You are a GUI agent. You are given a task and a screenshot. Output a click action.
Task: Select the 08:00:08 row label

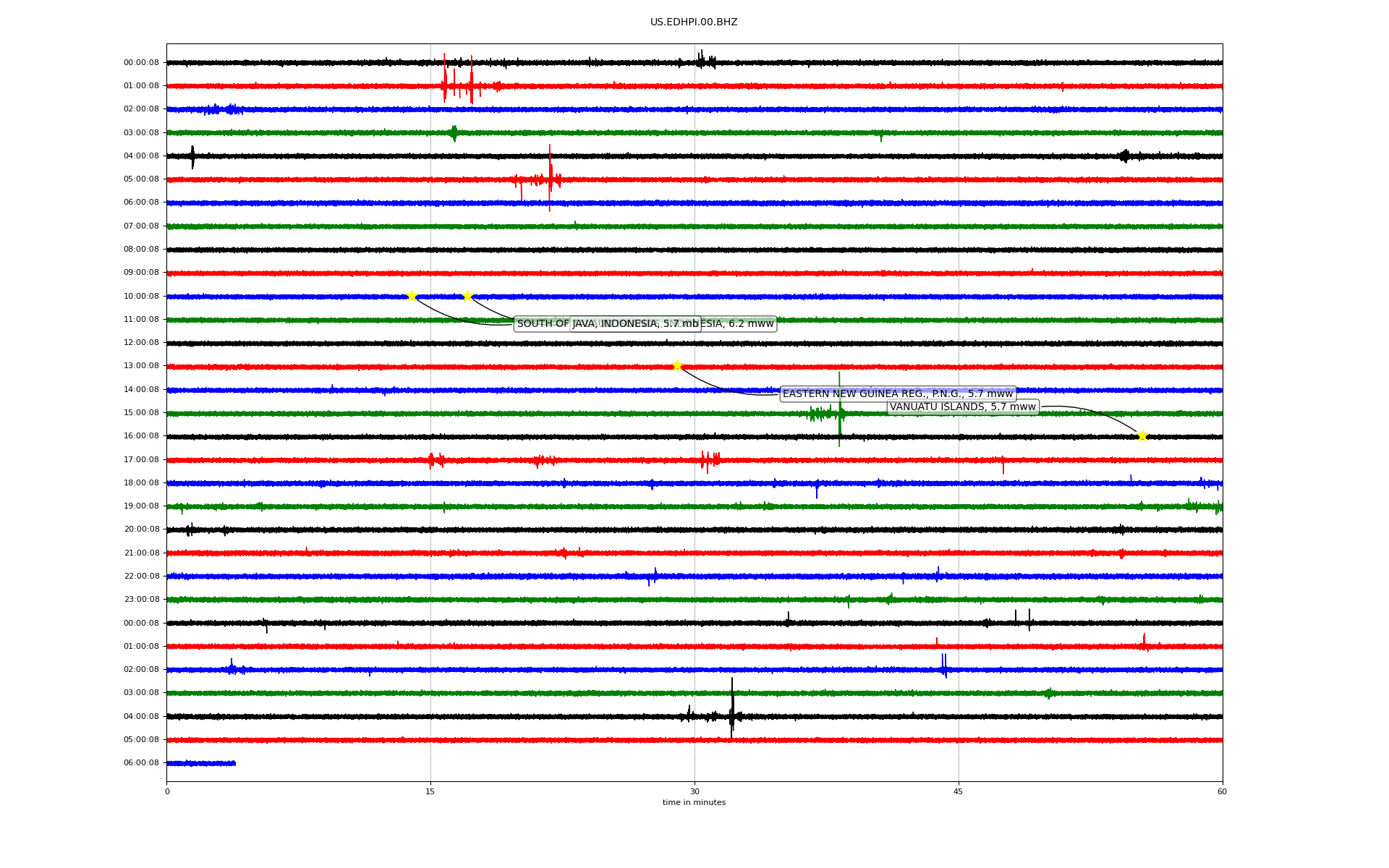(x=141, y=250)
